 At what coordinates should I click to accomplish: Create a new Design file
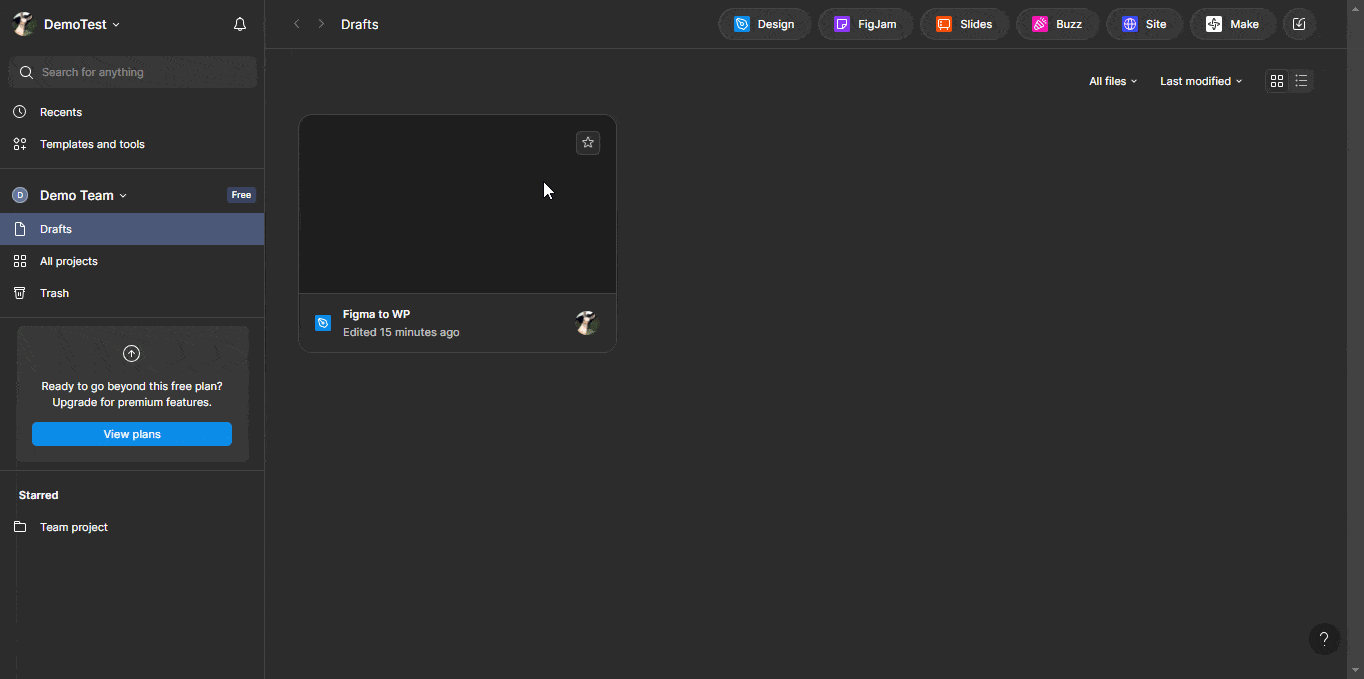coord(765,24)
